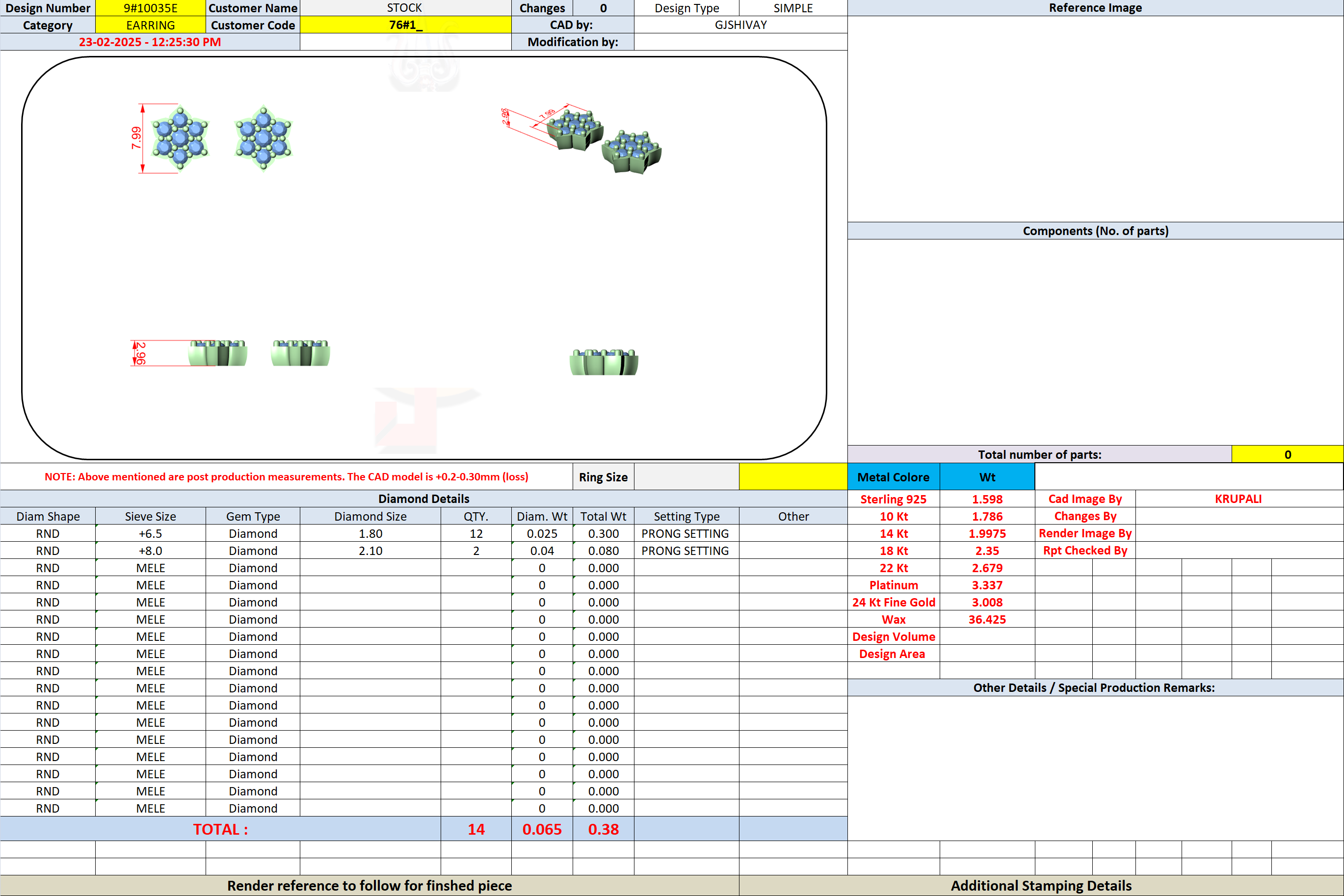
Task: Select the 10 Kt weight value 1.786
Action: 987,517
